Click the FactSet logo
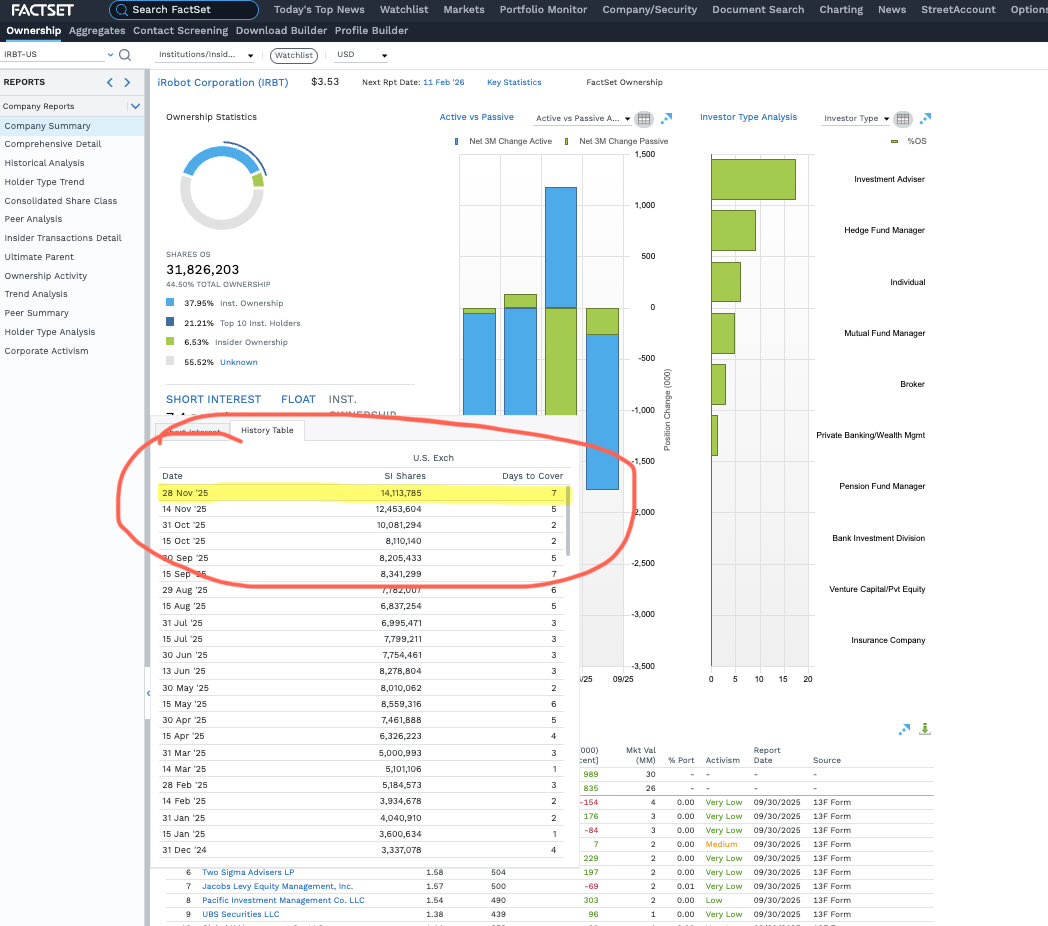The image size is (1048, 926). tap(42, 10)
